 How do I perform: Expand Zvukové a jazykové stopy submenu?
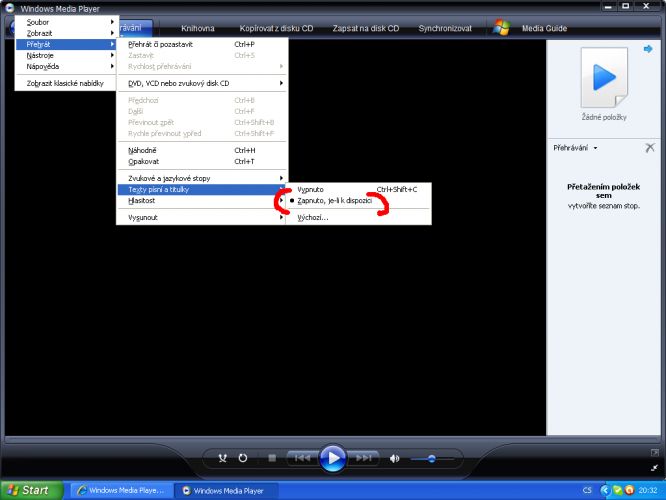[202, 178]
